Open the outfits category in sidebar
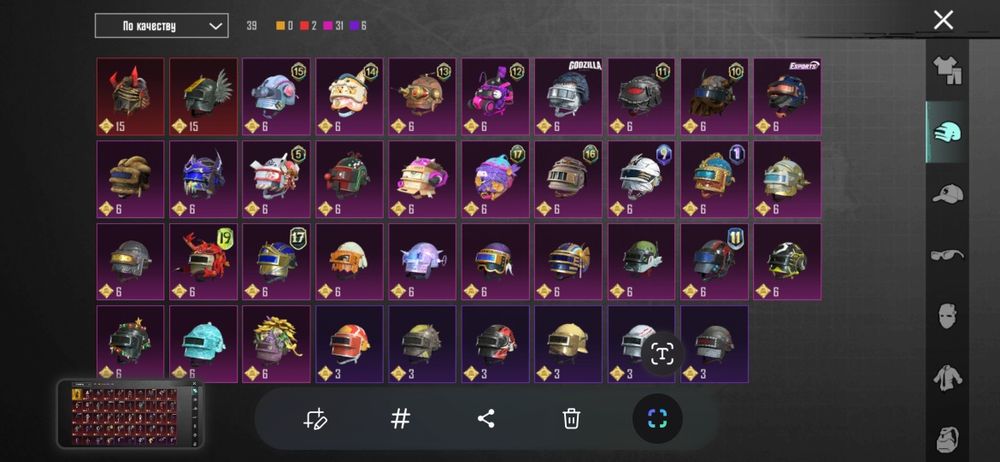This screenshot has width=1000, height=462. pos(947,70)
